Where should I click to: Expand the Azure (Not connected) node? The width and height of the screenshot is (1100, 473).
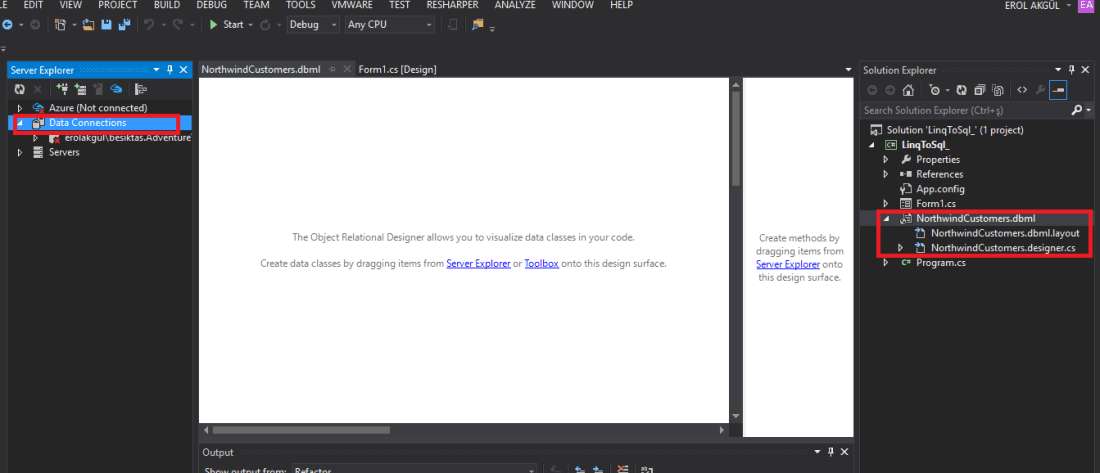pyautogui.click(x=20, y=108)
